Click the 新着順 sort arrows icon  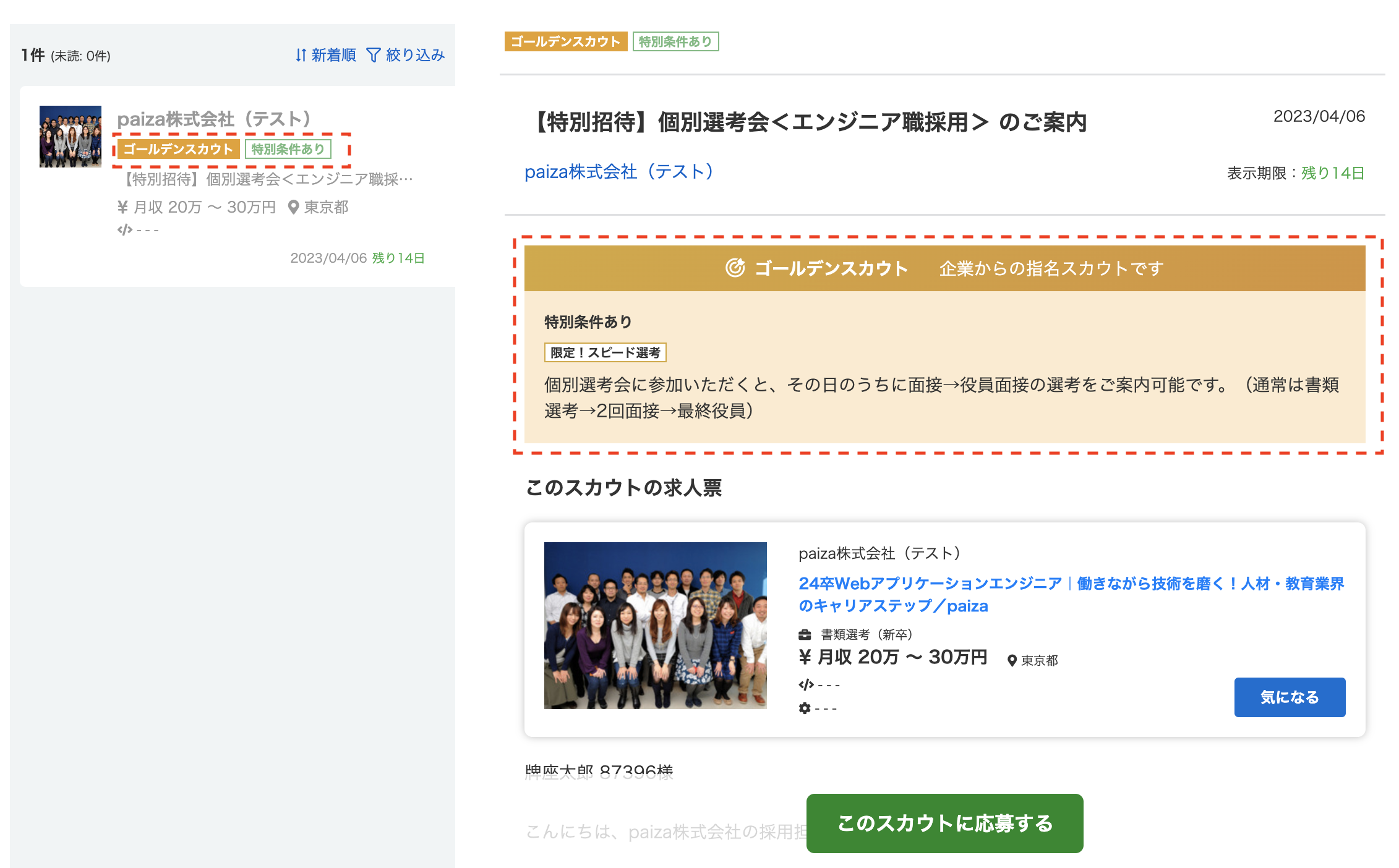tap(301, 55)
